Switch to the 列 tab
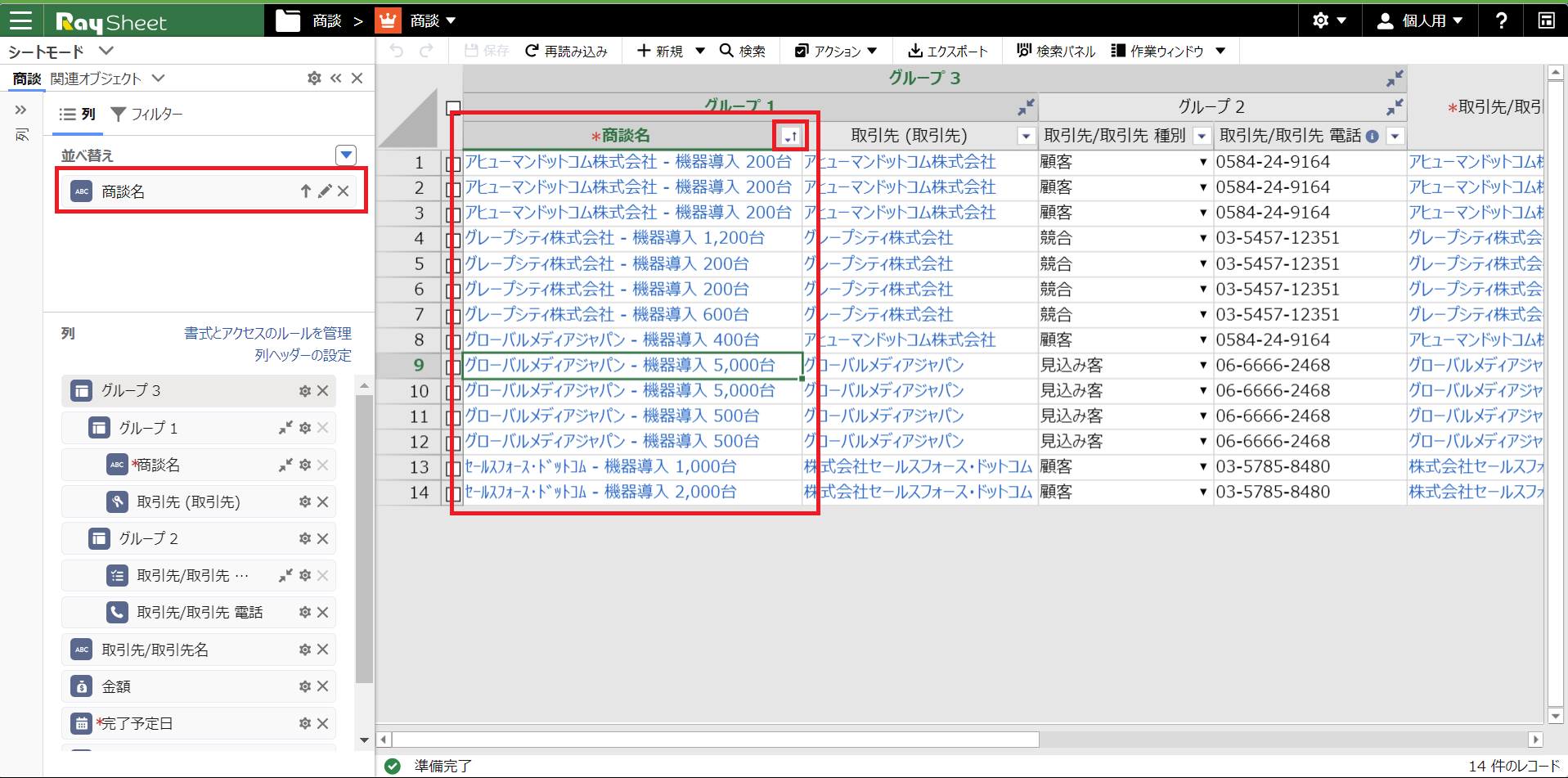 coord(78,115)
